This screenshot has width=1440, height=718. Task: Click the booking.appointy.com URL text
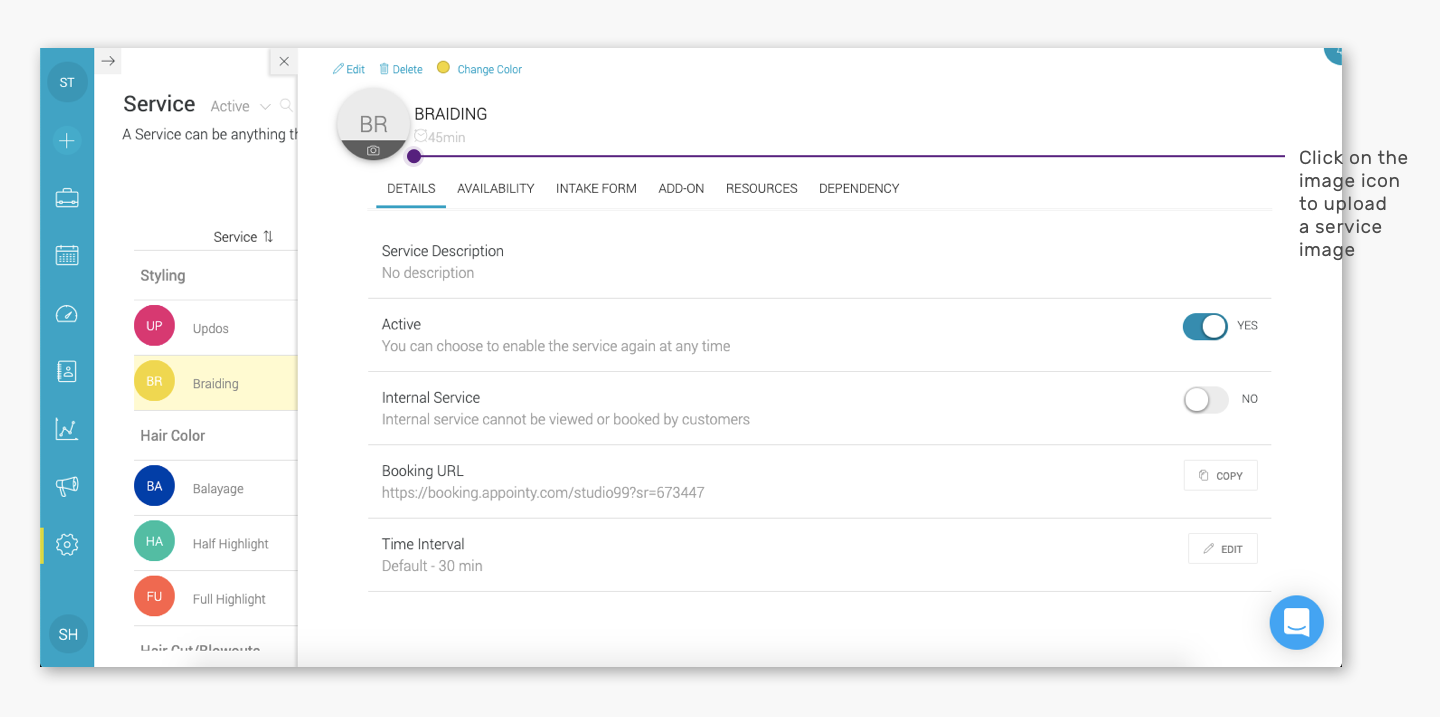[543, 492]
